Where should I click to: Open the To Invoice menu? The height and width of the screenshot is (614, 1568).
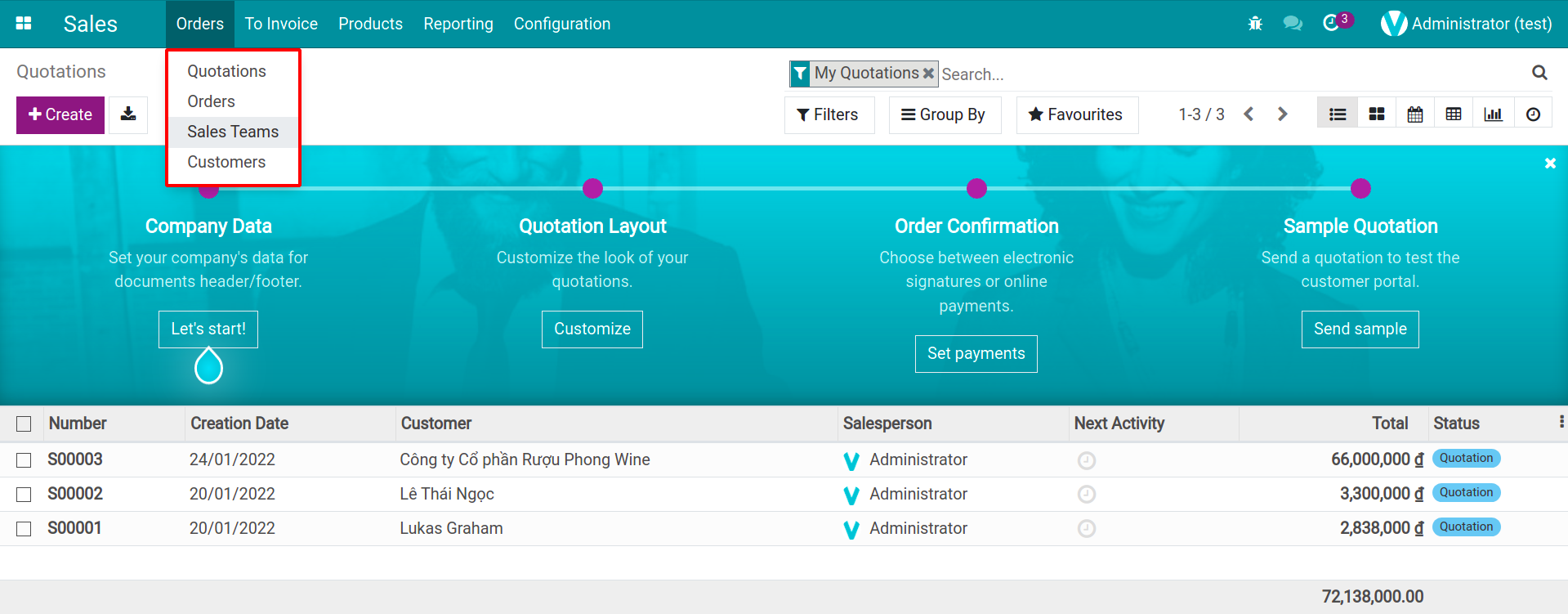[281, 24]
